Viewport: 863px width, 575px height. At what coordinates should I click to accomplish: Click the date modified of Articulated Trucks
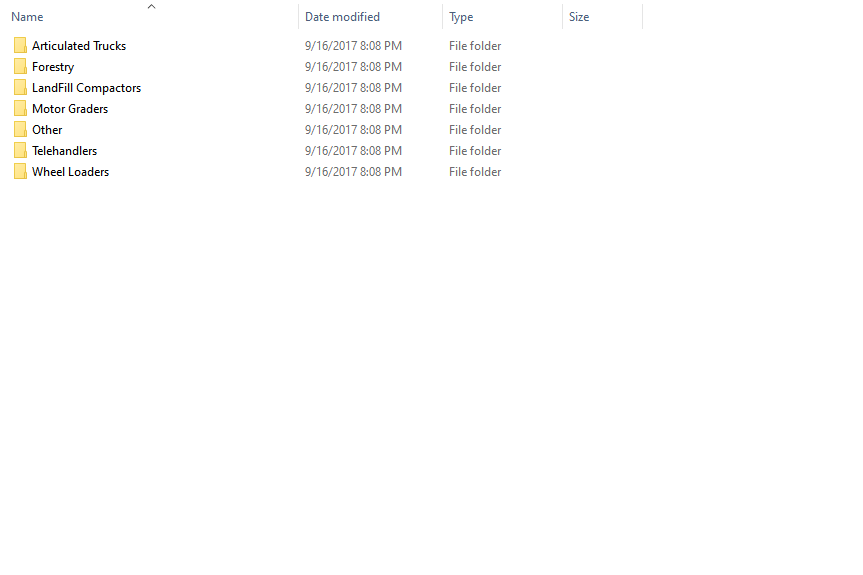pos(353,46)
